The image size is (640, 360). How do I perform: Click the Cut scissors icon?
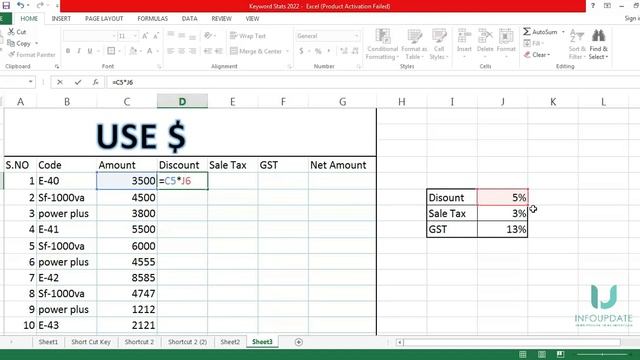click(x=11, y=32)
